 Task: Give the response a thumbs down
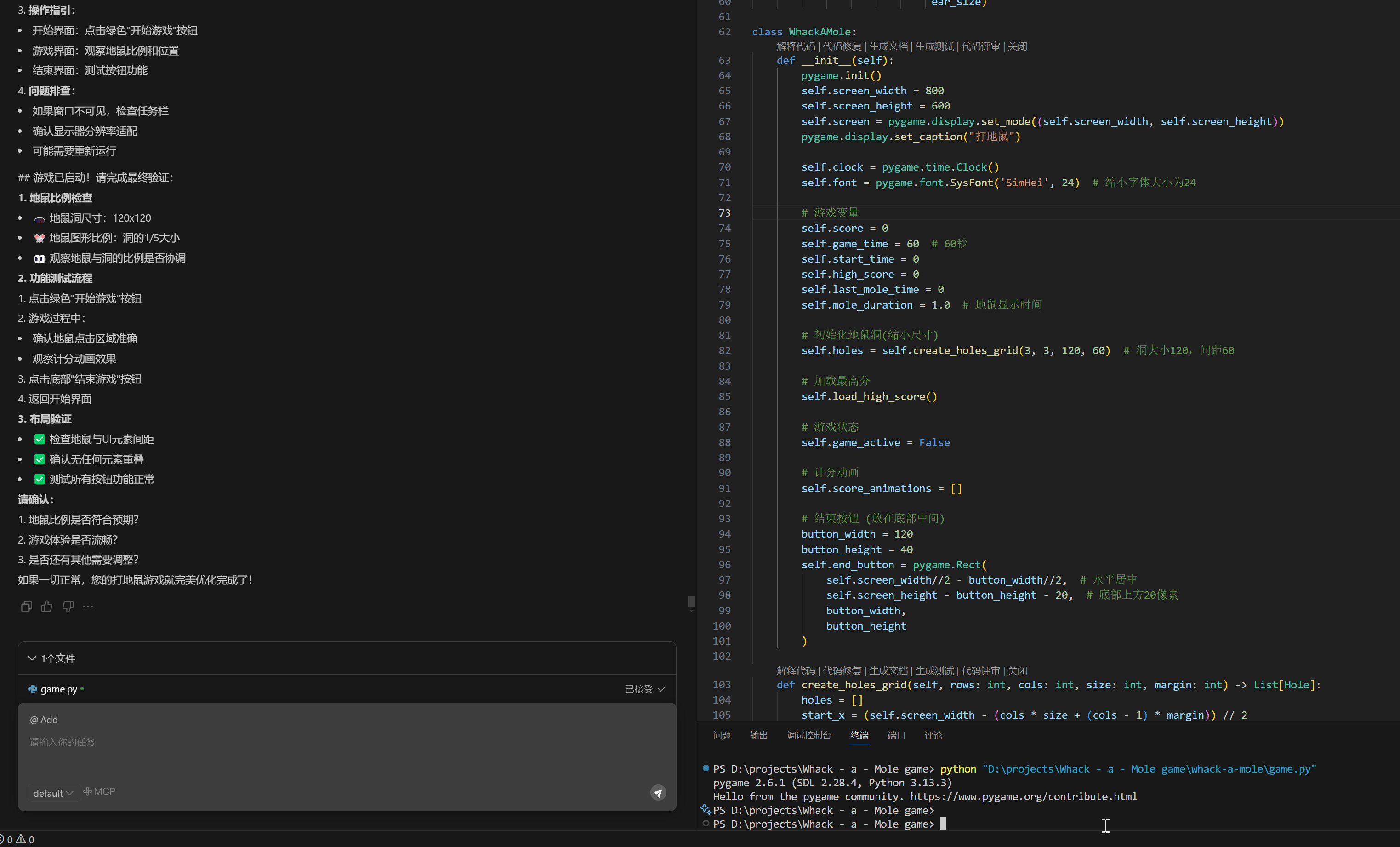click(68, 607)
